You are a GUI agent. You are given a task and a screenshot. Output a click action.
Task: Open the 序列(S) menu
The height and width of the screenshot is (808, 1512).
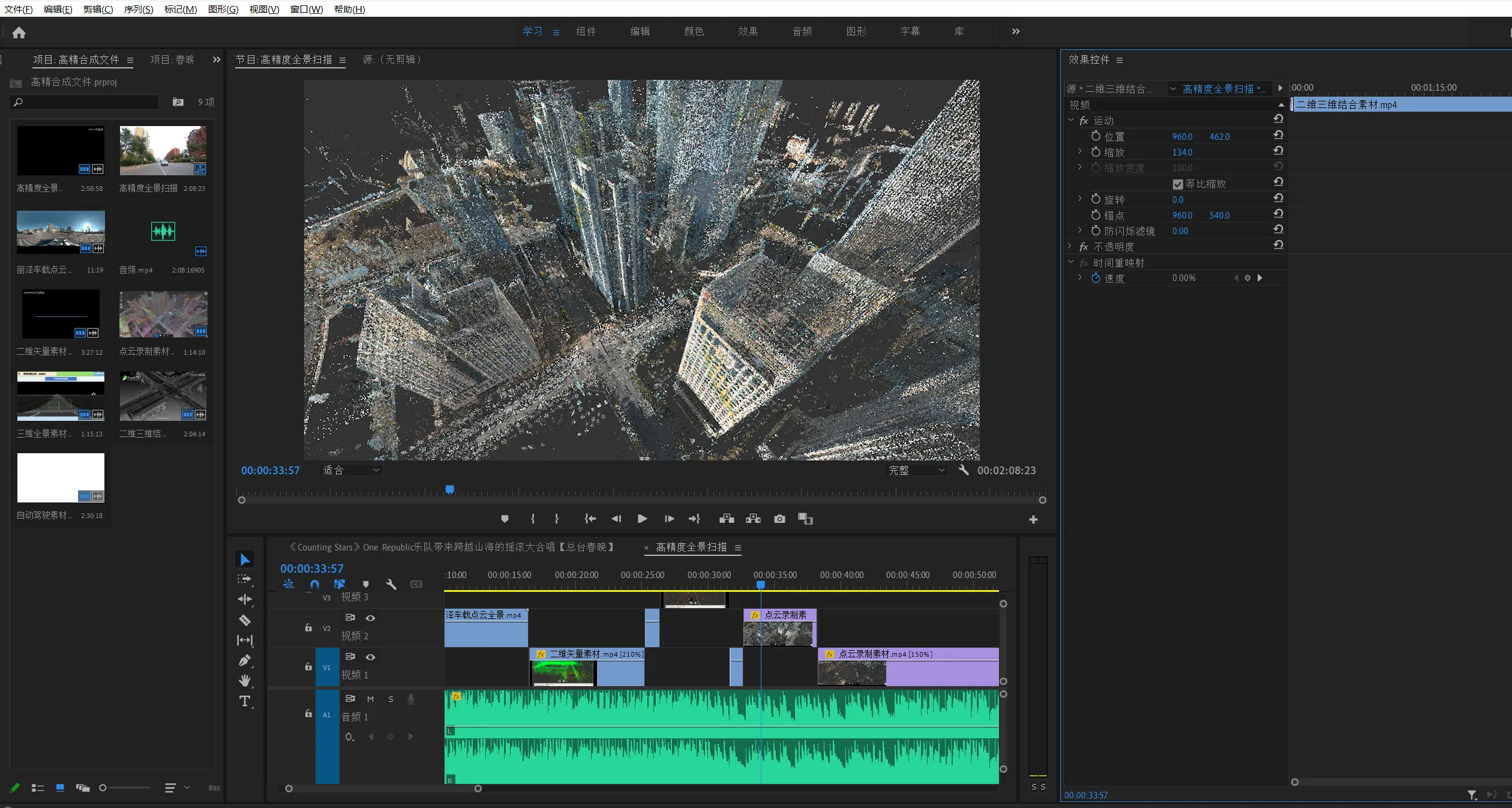coord(139,9)
